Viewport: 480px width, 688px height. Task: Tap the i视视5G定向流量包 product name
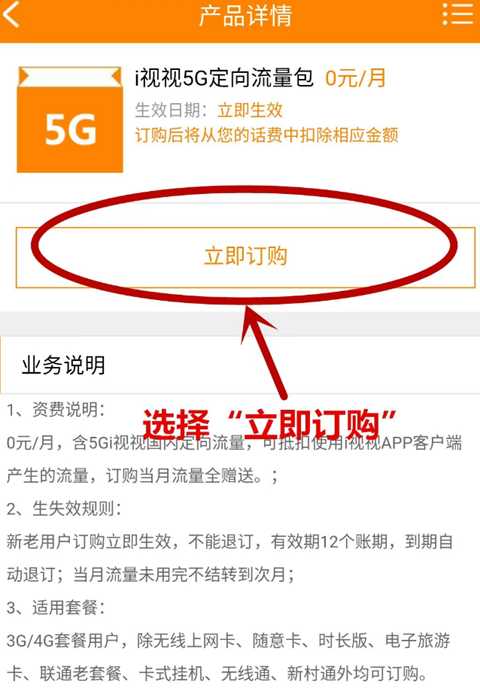224,78
